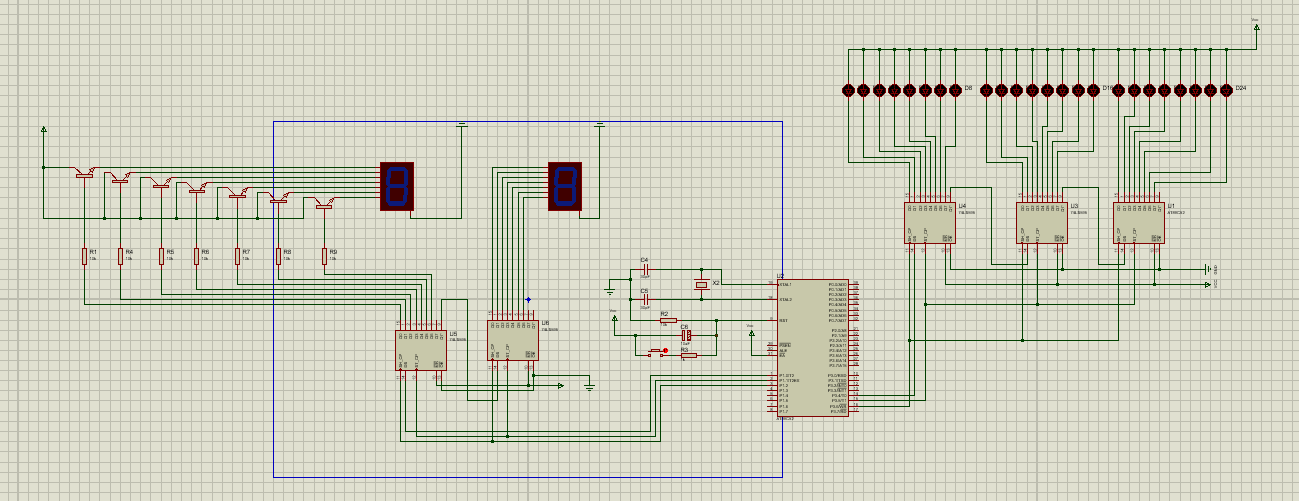Click the power terminal left of U2's EA pin
The height and width of the screenshot is (501, 1299).
(x=753, y=333)
